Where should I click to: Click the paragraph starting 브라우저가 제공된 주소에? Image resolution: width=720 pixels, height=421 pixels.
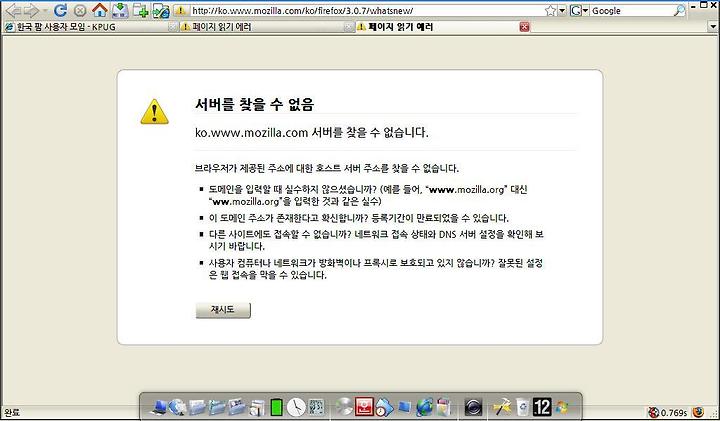[x=327, y=168]
